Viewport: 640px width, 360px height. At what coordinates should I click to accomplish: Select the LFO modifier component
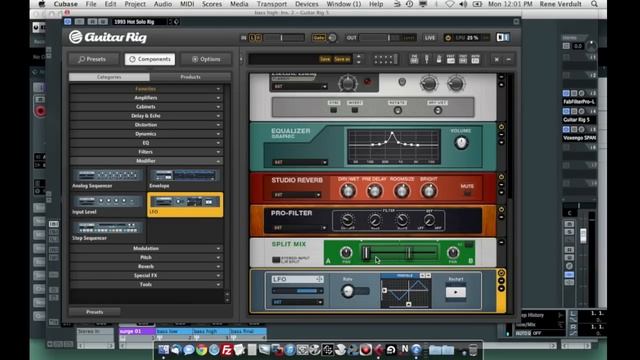[185, 204]
